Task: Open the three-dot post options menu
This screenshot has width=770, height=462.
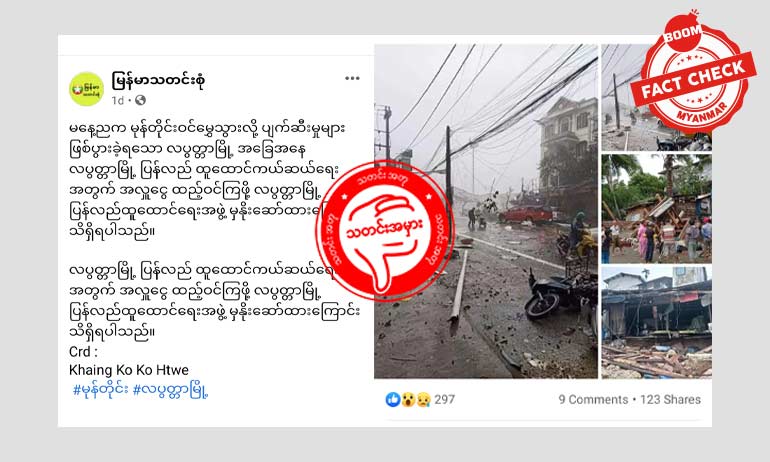Action: click(352, 79)
